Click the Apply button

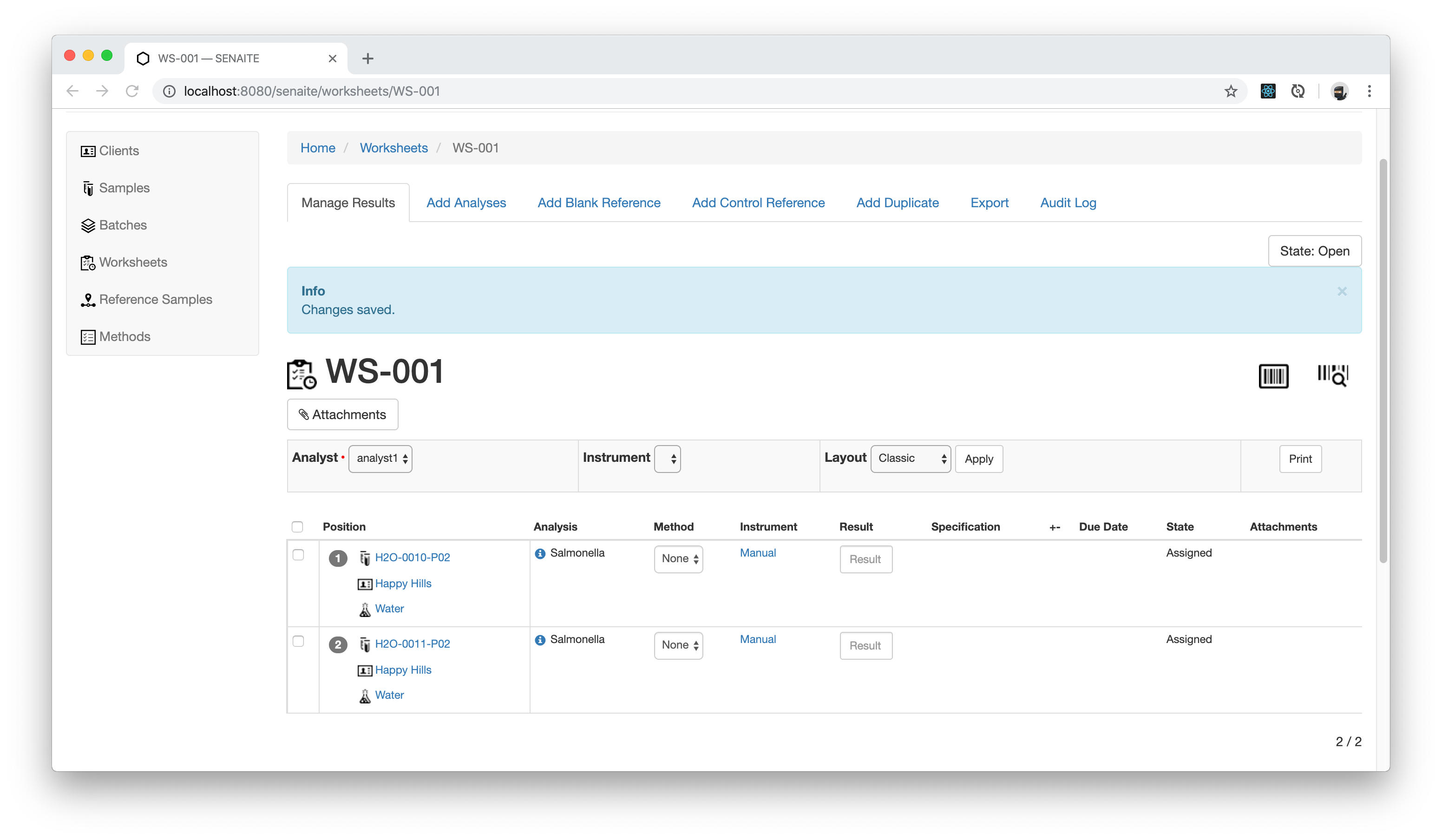pos(979,458)
